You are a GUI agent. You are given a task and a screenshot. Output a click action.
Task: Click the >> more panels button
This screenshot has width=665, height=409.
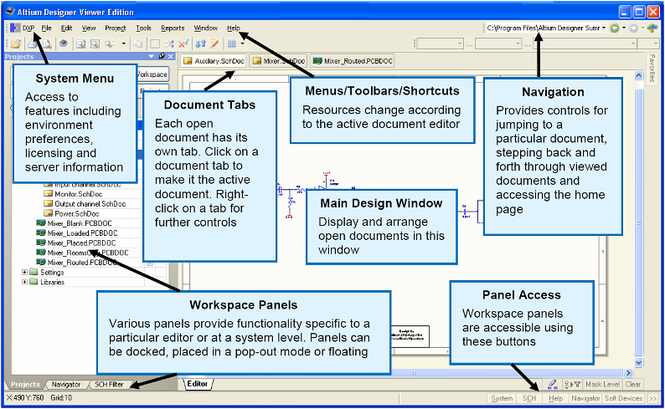[652, 398]
